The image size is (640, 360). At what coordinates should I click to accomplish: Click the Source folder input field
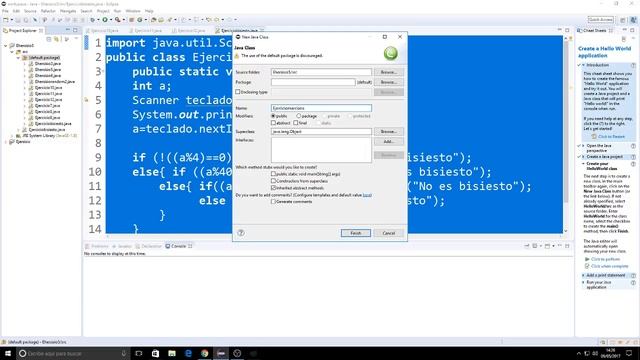[321, 72]
